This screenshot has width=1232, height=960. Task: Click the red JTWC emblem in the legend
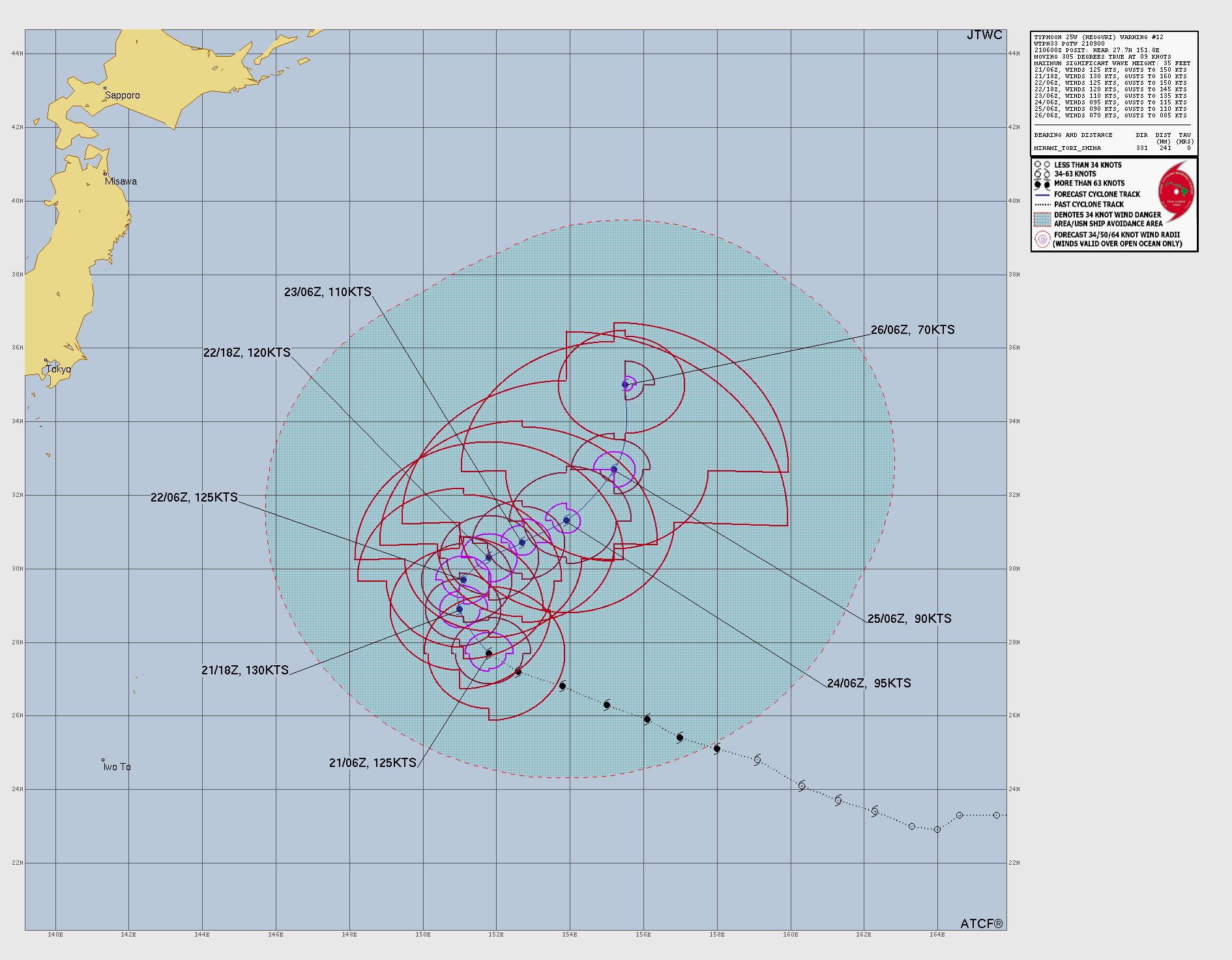[x=1176, y=192]
